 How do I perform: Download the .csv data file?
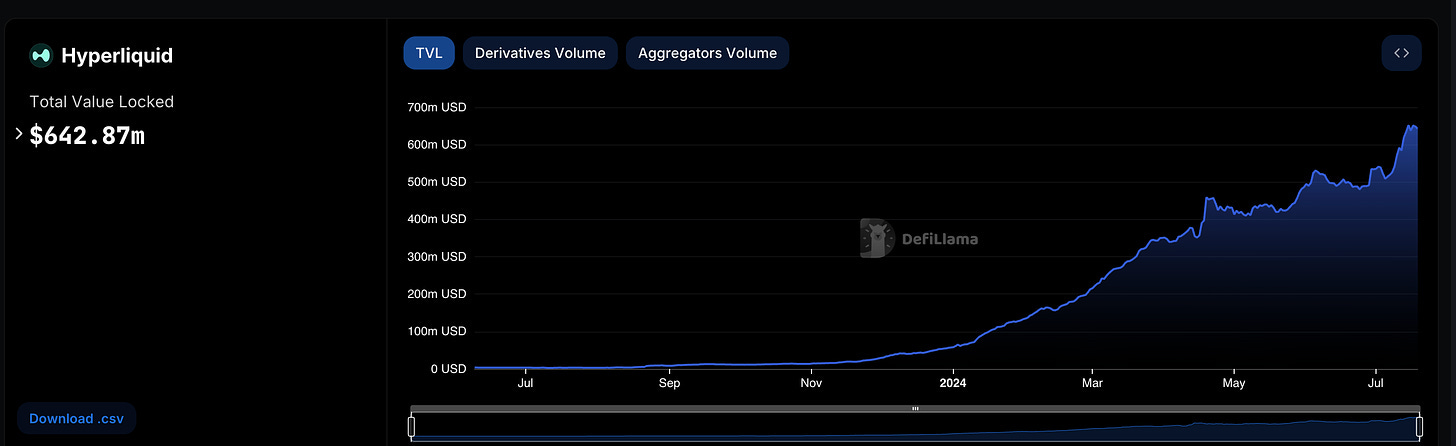coord(76,419)
